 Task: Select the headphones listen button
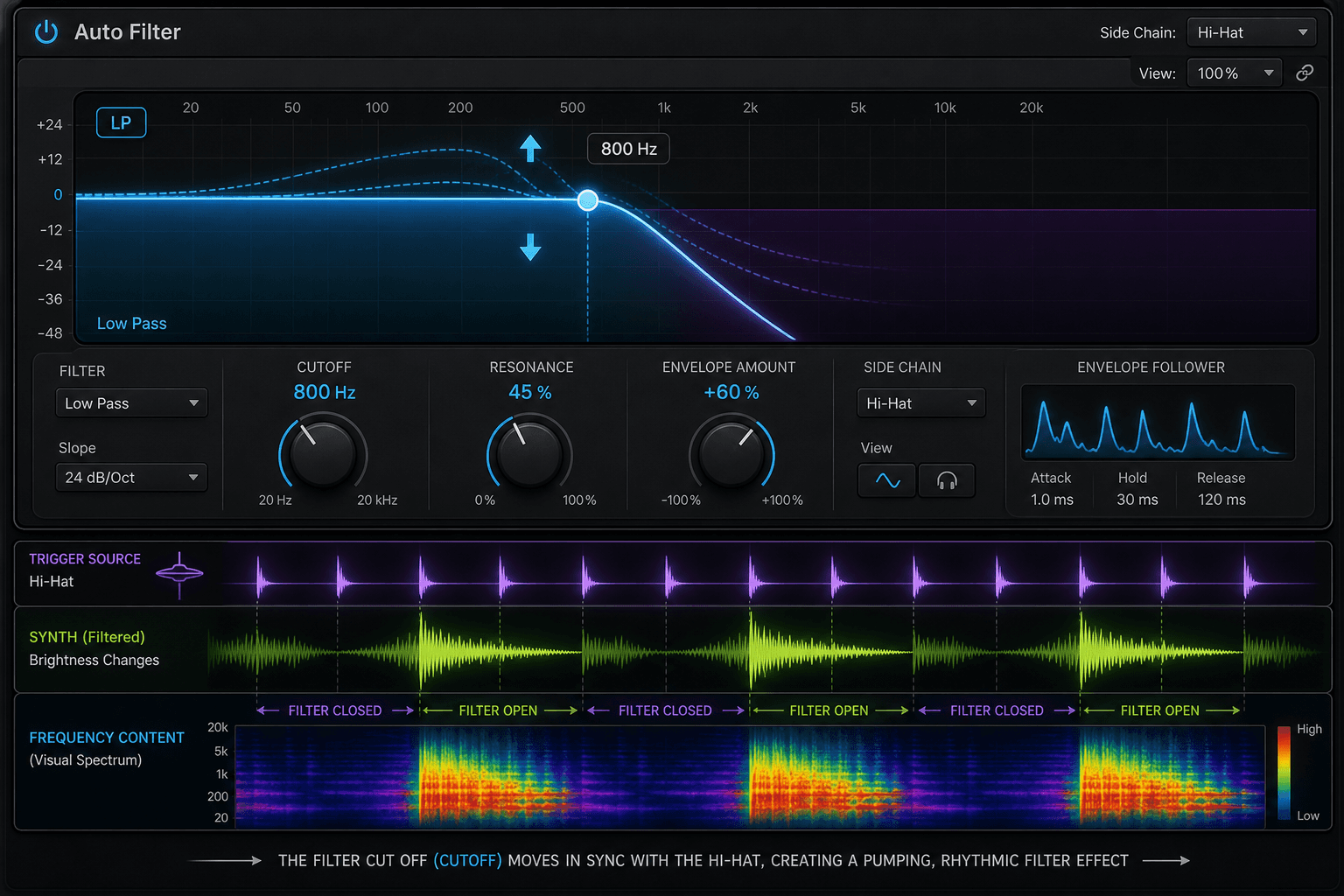[x=947, y=480]
